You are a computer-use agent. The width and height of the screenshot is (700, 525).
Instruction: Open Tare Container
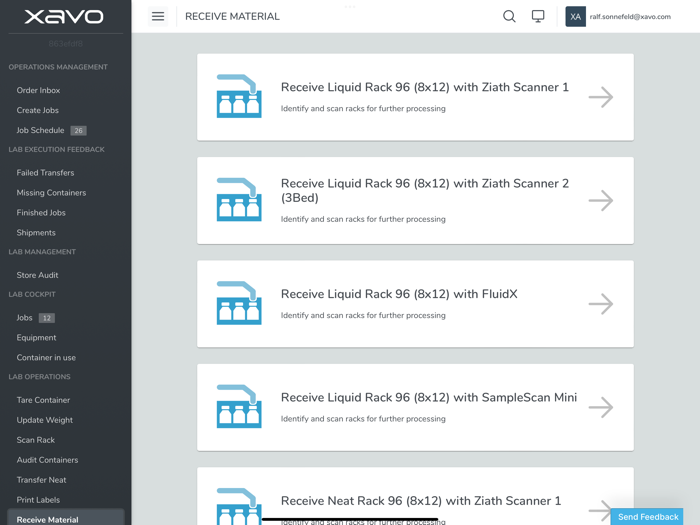[43, 400]
